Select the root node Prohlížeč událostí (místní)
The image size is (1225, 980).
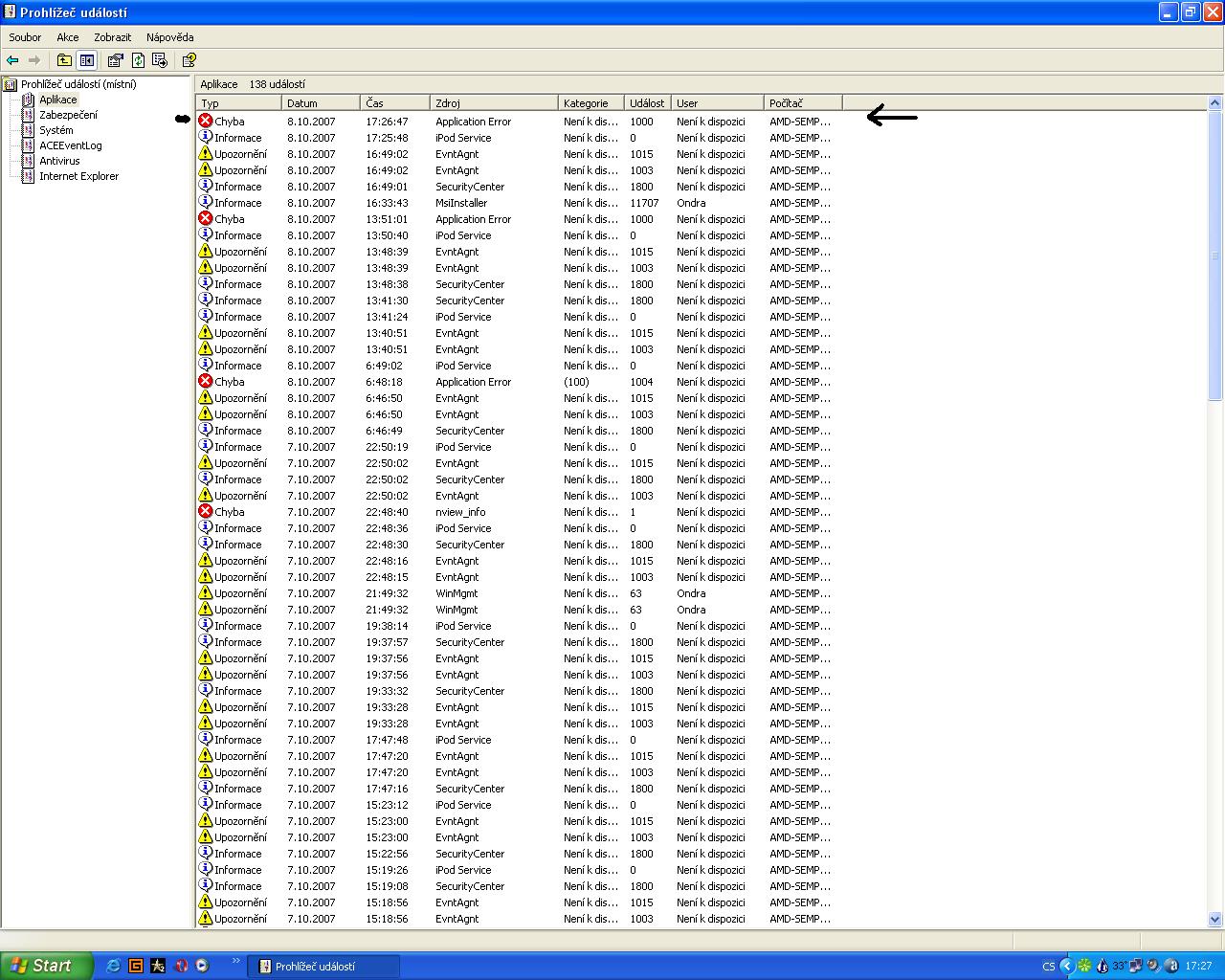78,84
